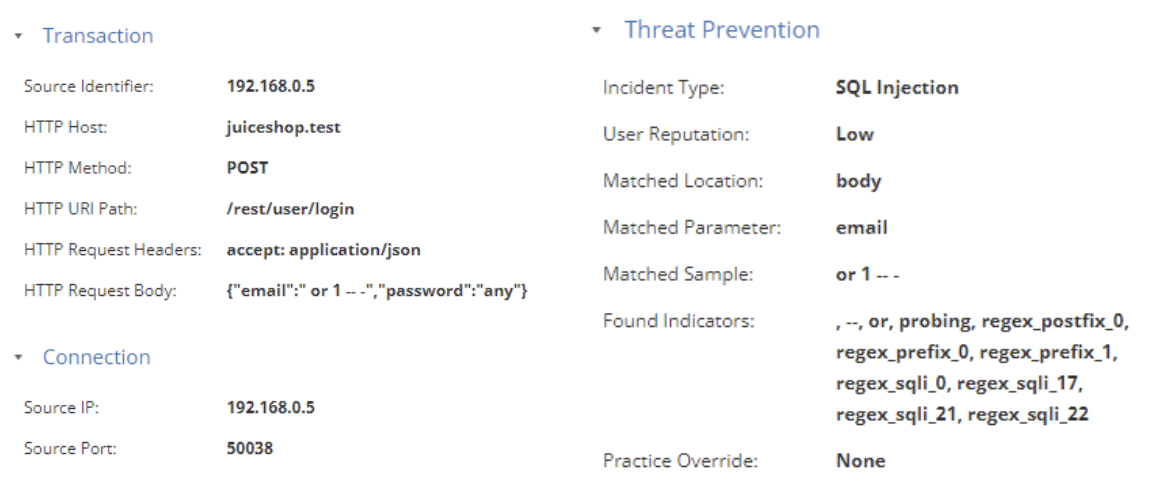Click the Source IP value in Connection

pos(271,408)
